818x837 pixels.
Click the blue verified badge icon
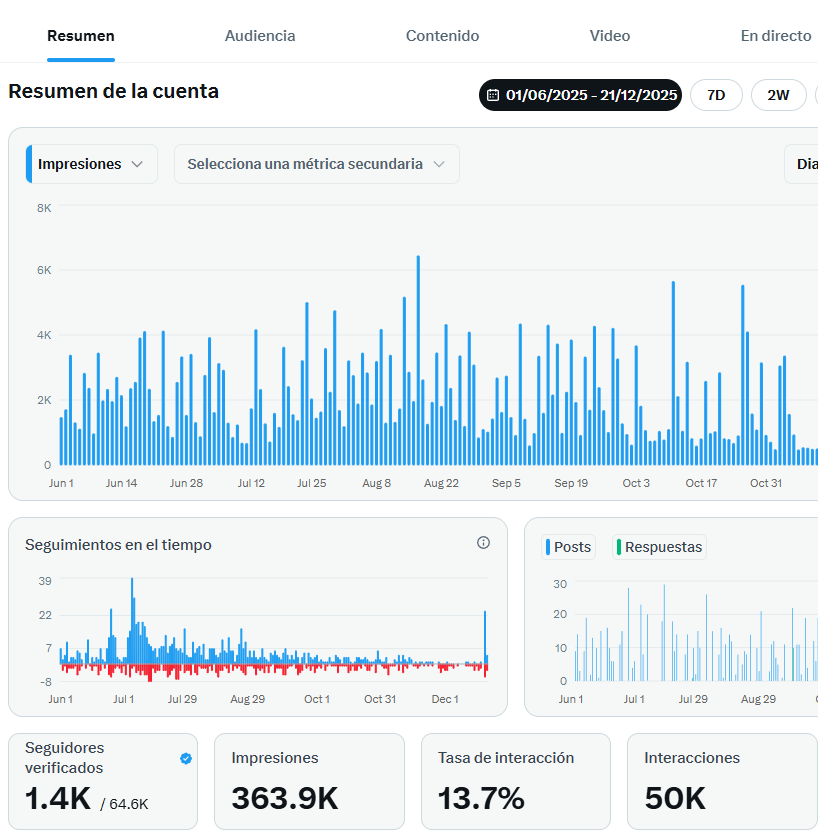click(185, 758)
